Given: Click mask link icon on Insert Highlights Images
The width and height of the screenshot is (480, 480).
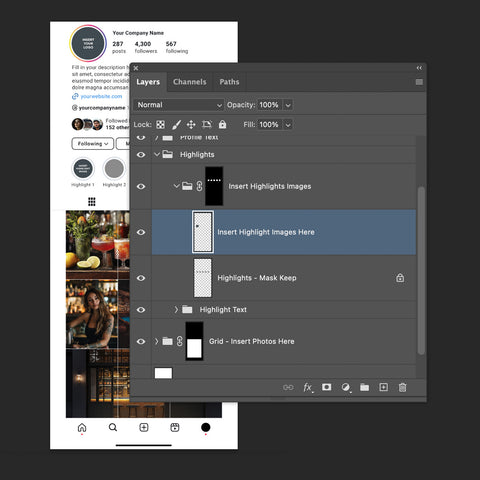Looking at the screenshot, I should click(199, 186).
